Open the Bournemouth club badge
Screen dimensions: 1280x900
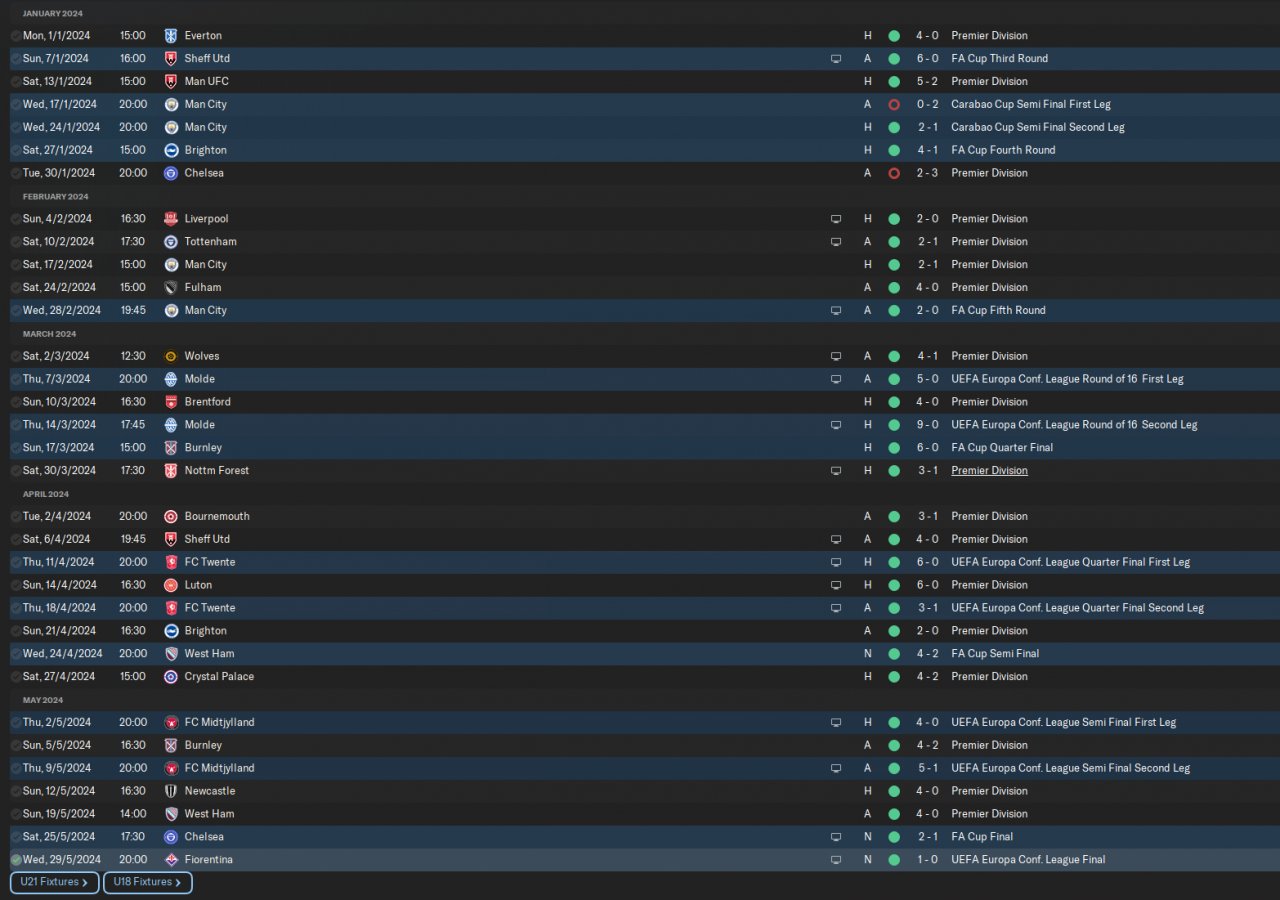tap(171, 516)
